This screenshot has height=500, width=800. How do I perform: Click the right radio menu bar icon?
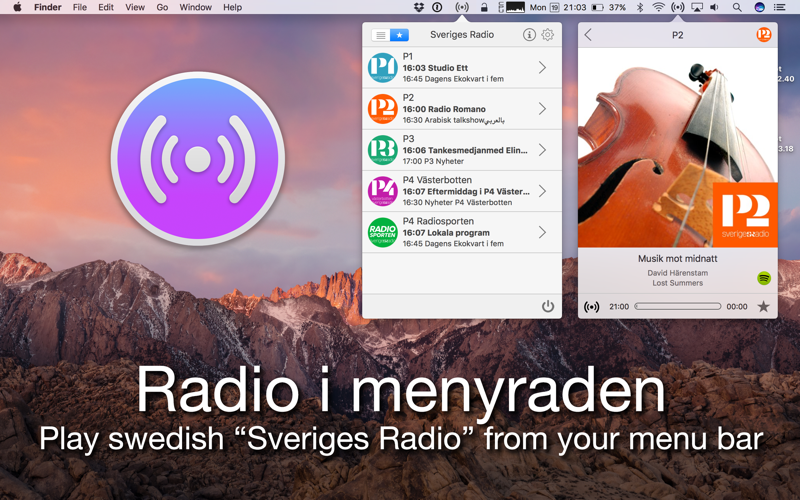tap(678, 7)
